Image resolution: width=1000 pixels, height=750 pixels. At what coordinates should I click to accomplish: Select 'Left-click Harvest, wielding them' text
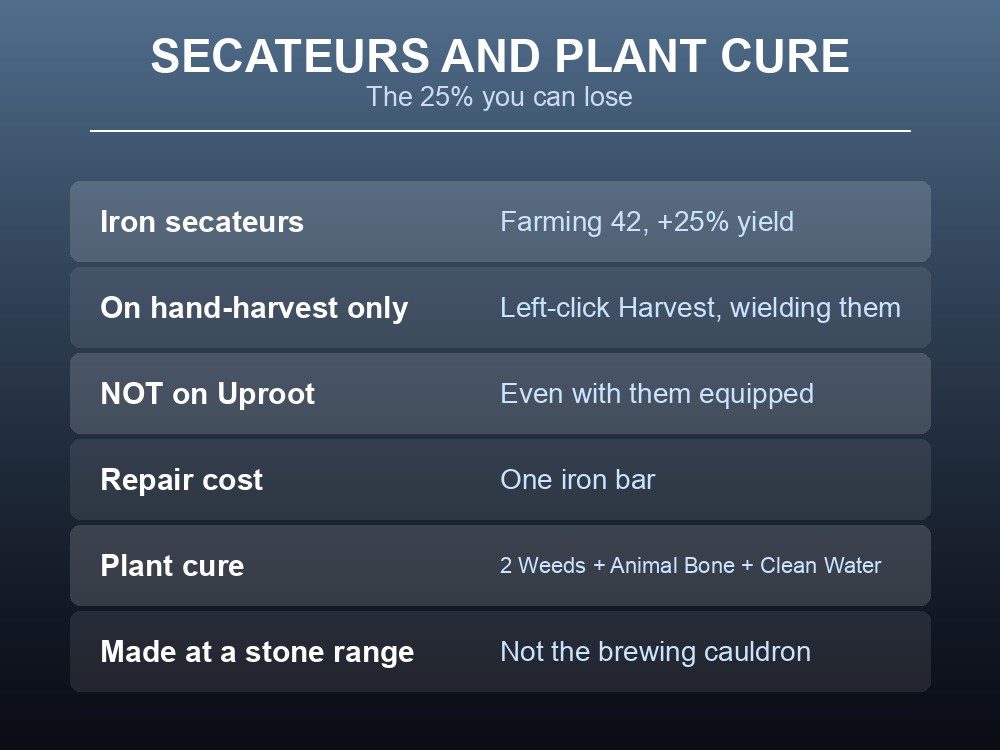pyautogui.click(x=700, y=308)
